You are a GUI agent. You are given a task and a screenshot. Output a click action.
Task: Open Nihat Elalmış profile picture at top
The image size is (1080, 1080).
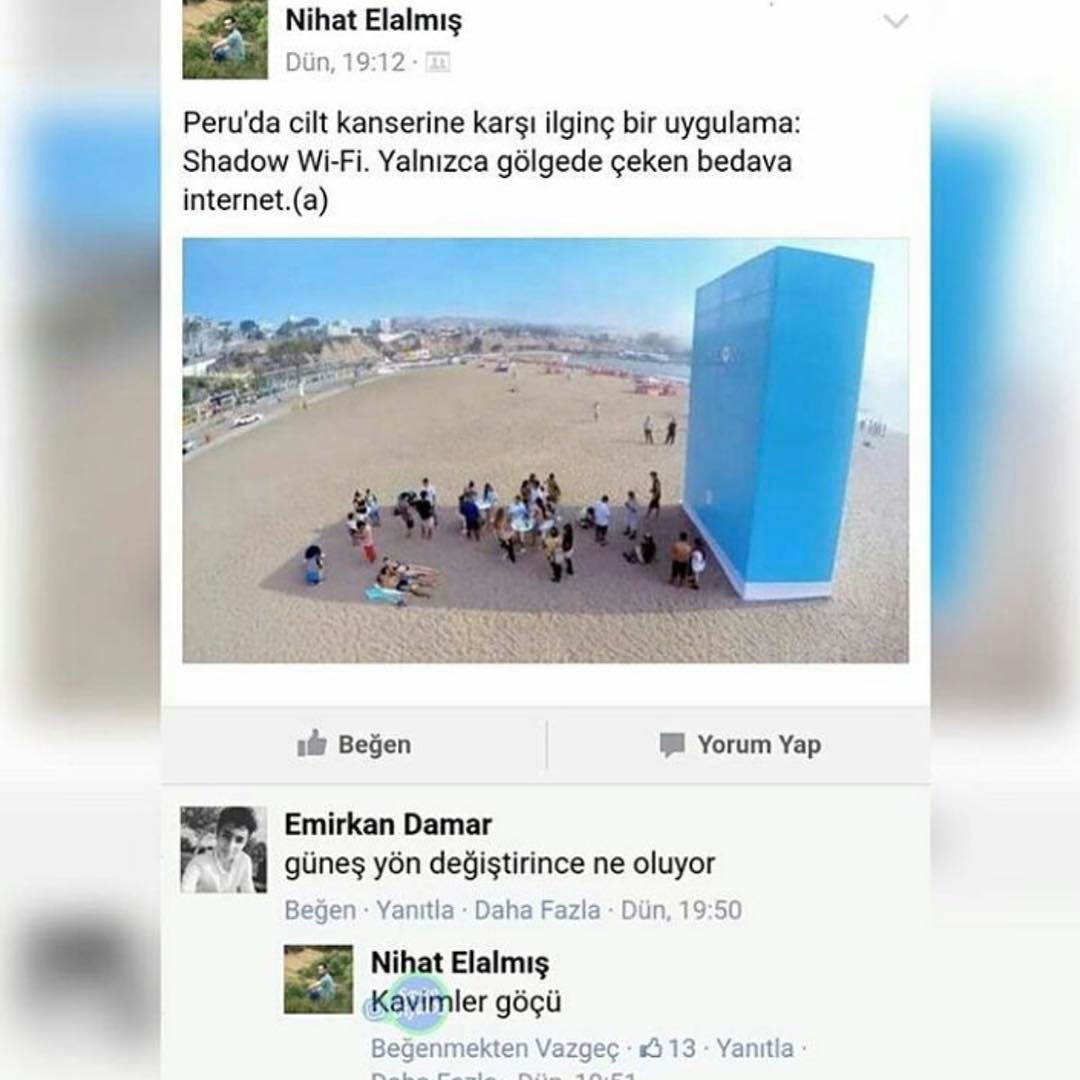coord(225,39)
